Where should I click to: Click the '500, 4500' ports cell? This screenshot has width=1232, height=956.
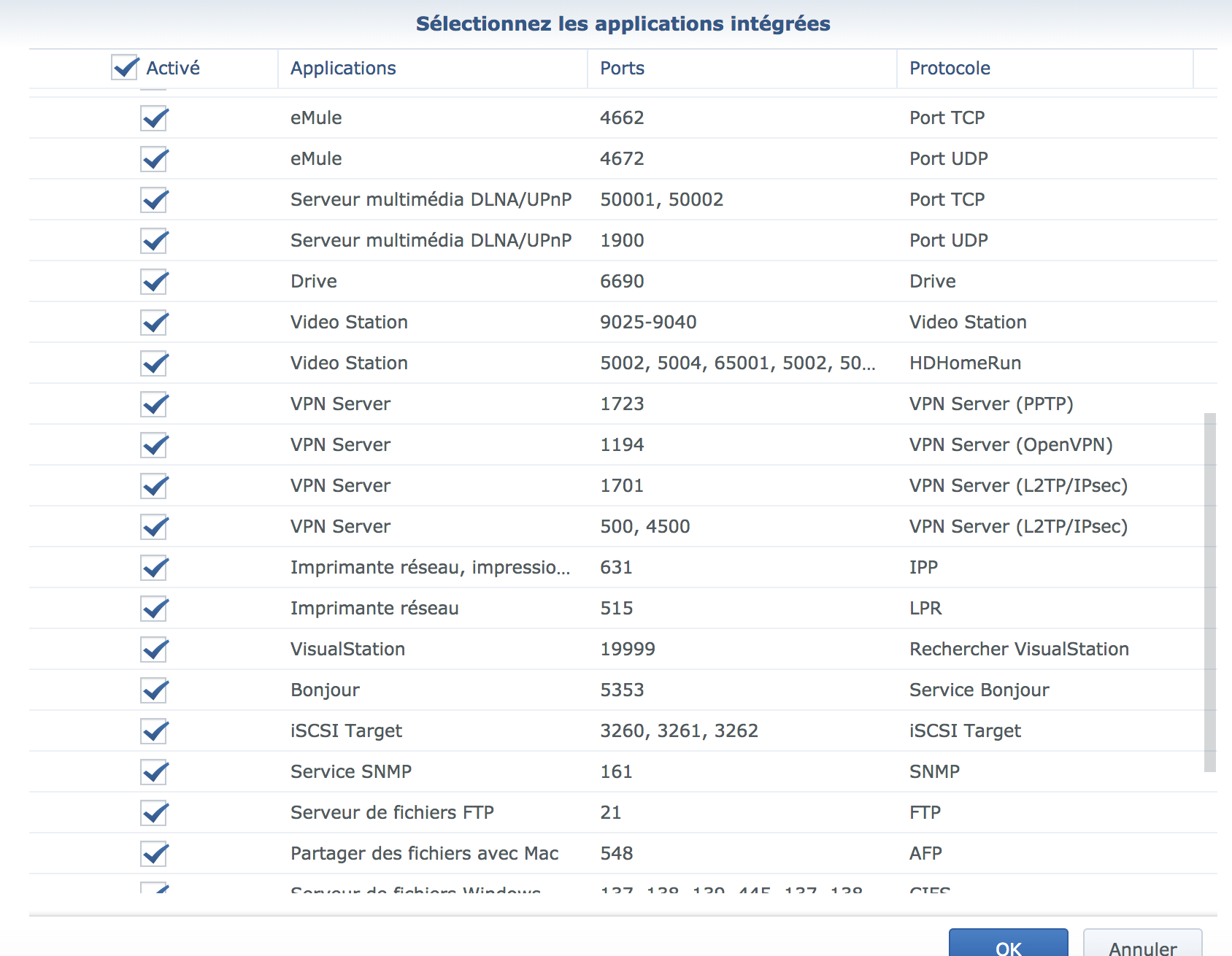644,527
